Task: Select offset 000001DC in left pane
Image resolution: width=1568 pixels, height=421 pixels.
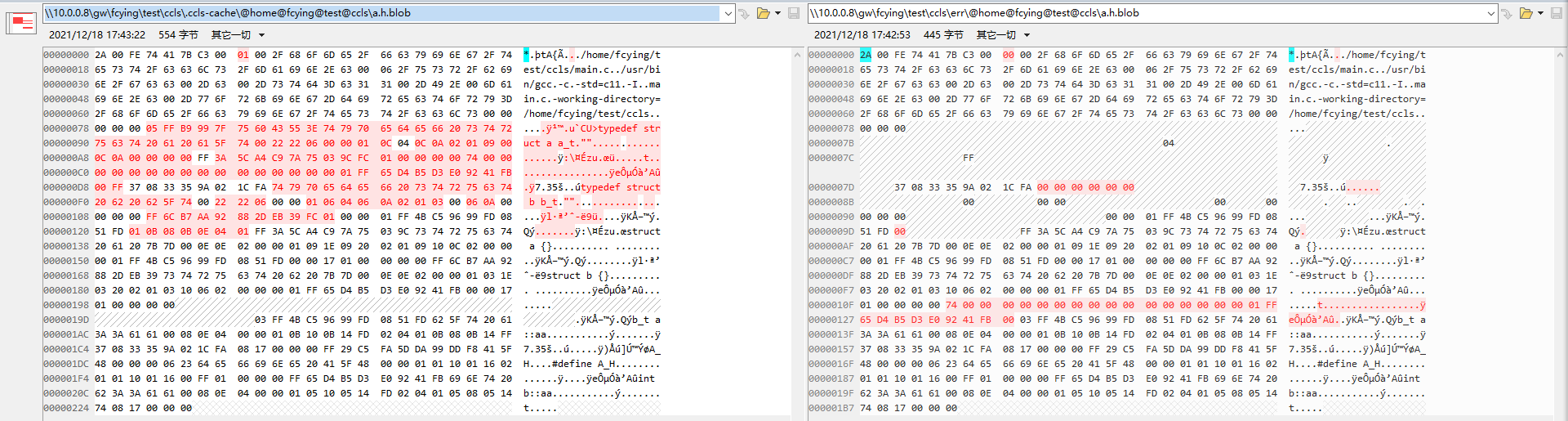Action: point(66,364)
